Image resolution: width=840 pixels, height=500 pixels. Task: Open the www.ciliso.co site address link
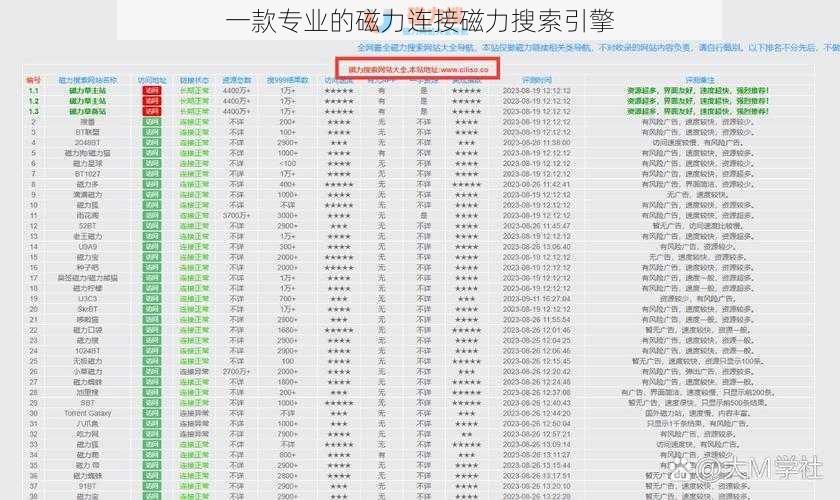(x=464, y=70)
